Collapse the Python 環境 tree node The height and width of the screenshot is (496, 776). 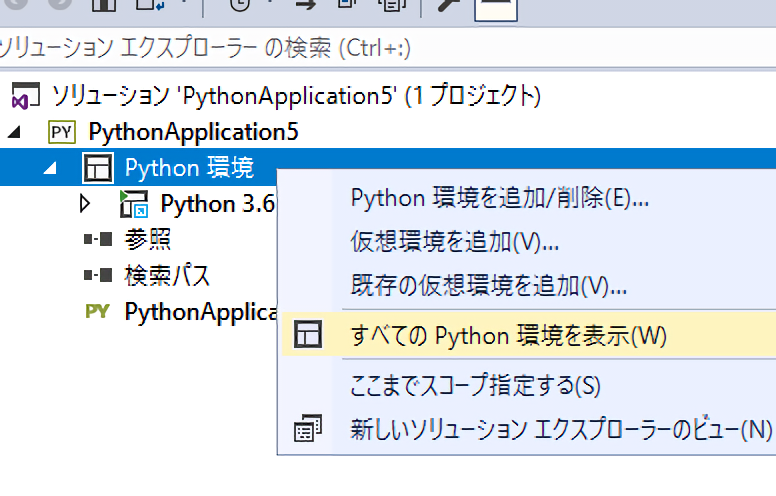pyautogui.click(x=50, y=169)
